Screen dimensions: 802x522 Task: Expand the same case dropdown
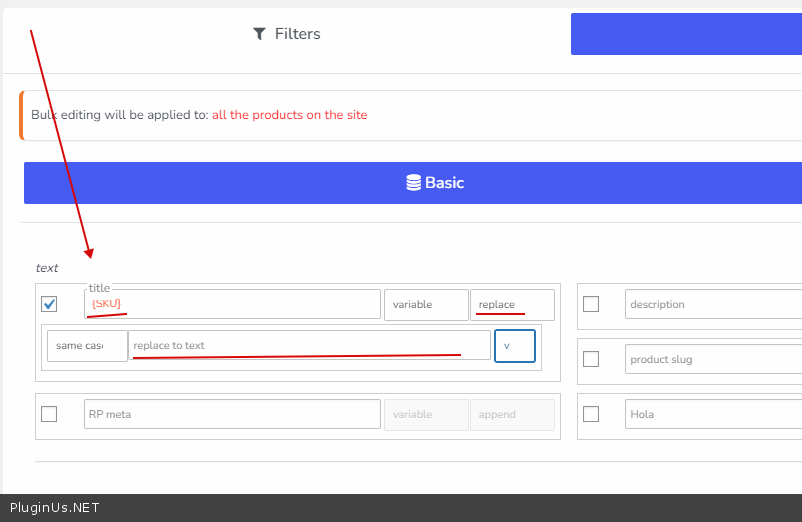[87, 346]
